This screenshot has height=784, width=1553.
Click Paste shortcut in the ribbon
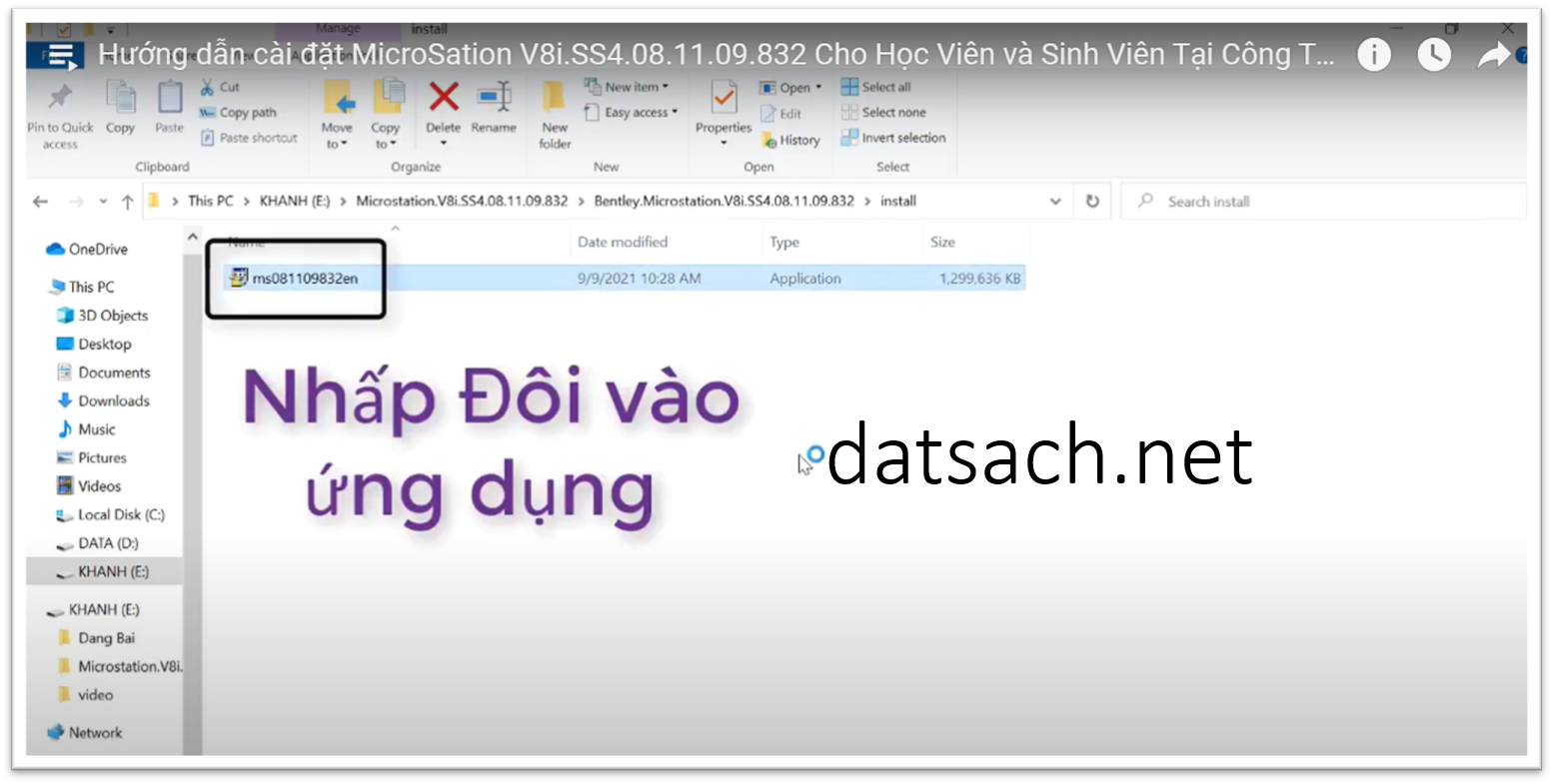click(249, 138)
